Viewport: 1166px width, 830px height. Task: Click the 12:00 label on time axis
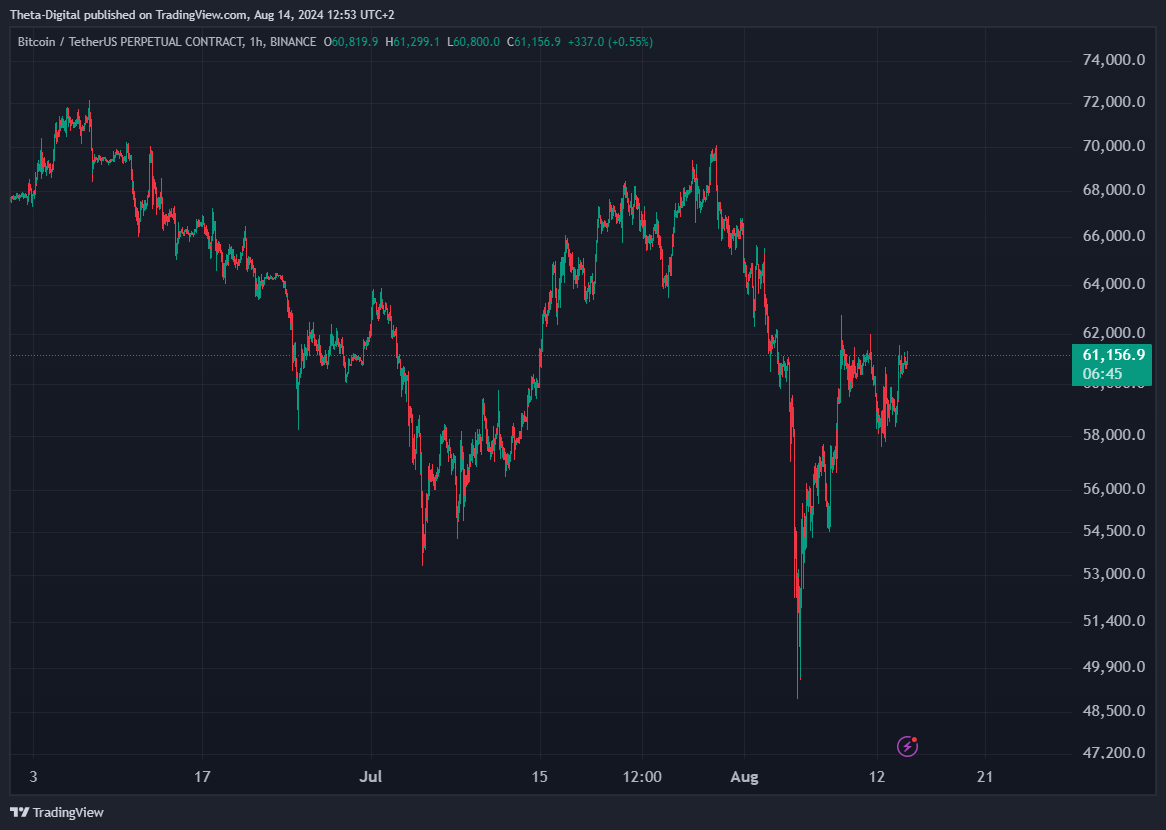pyautogui.click(x=642, y=777)
